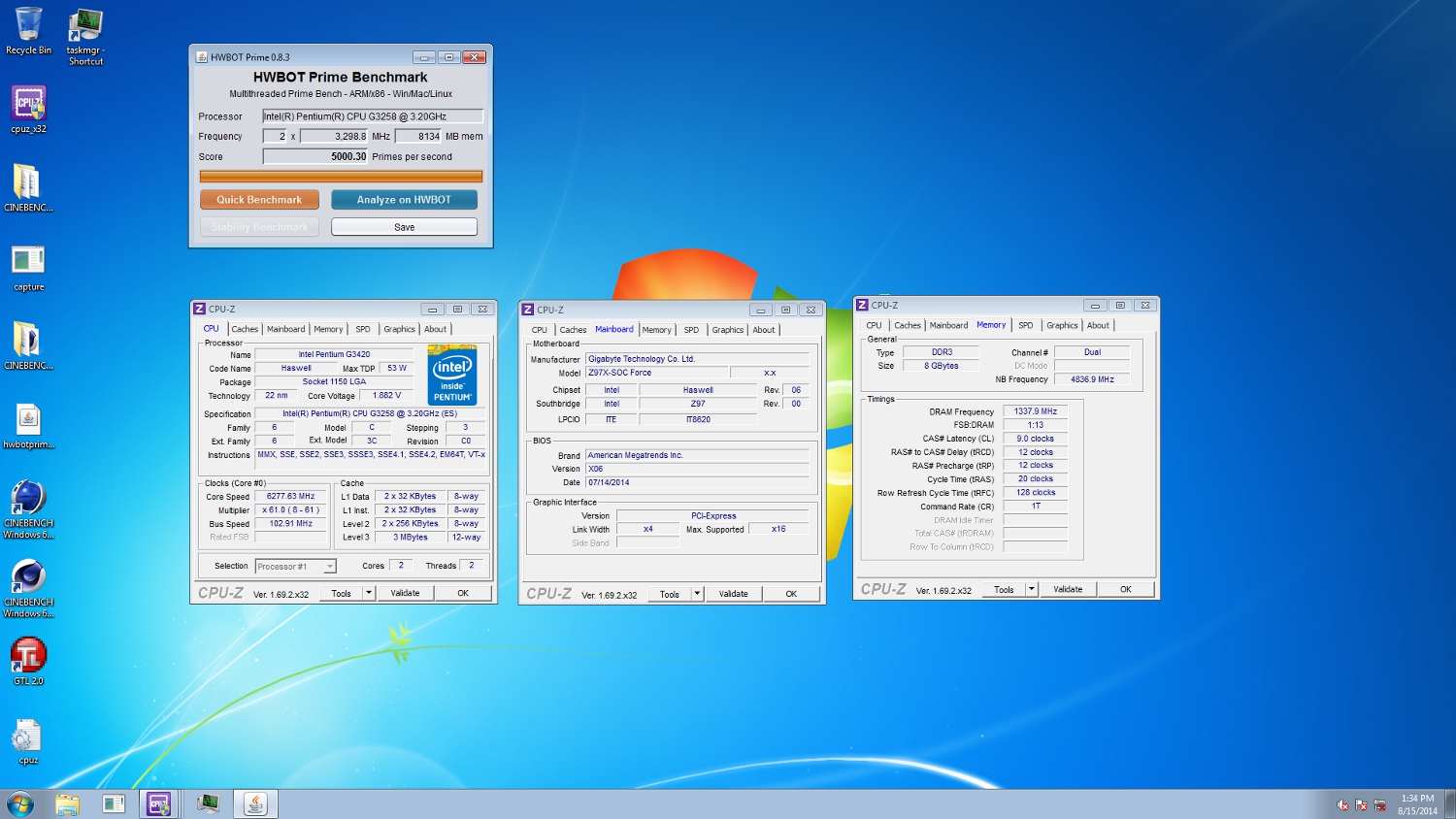Screen dimensions: 1456x819
Task: Click the CAS# Latency value 9.0 clocks
Action: click(1036, 439)
